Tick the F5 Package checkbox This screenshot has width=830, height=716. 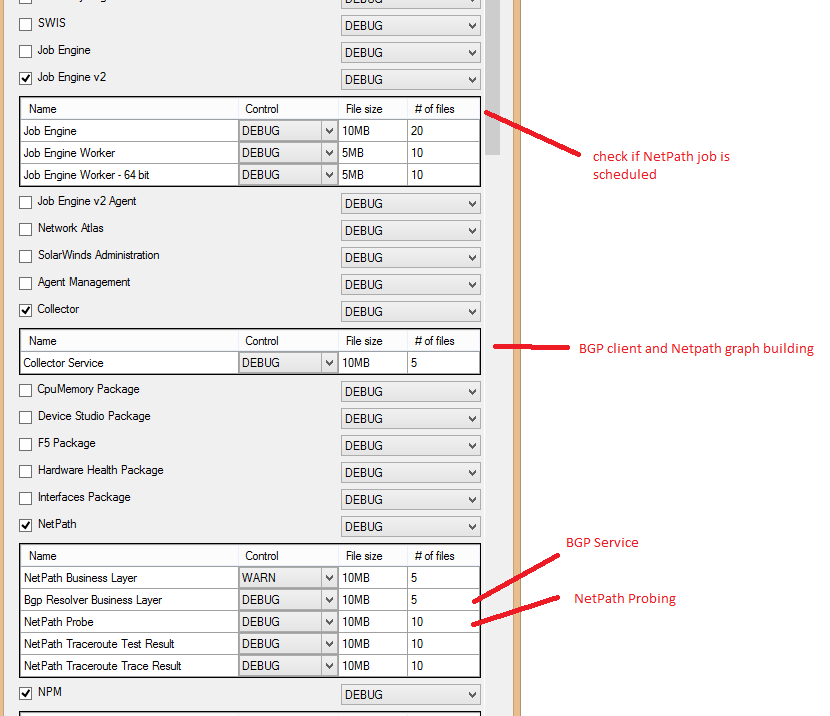click(x=25, y=444)
